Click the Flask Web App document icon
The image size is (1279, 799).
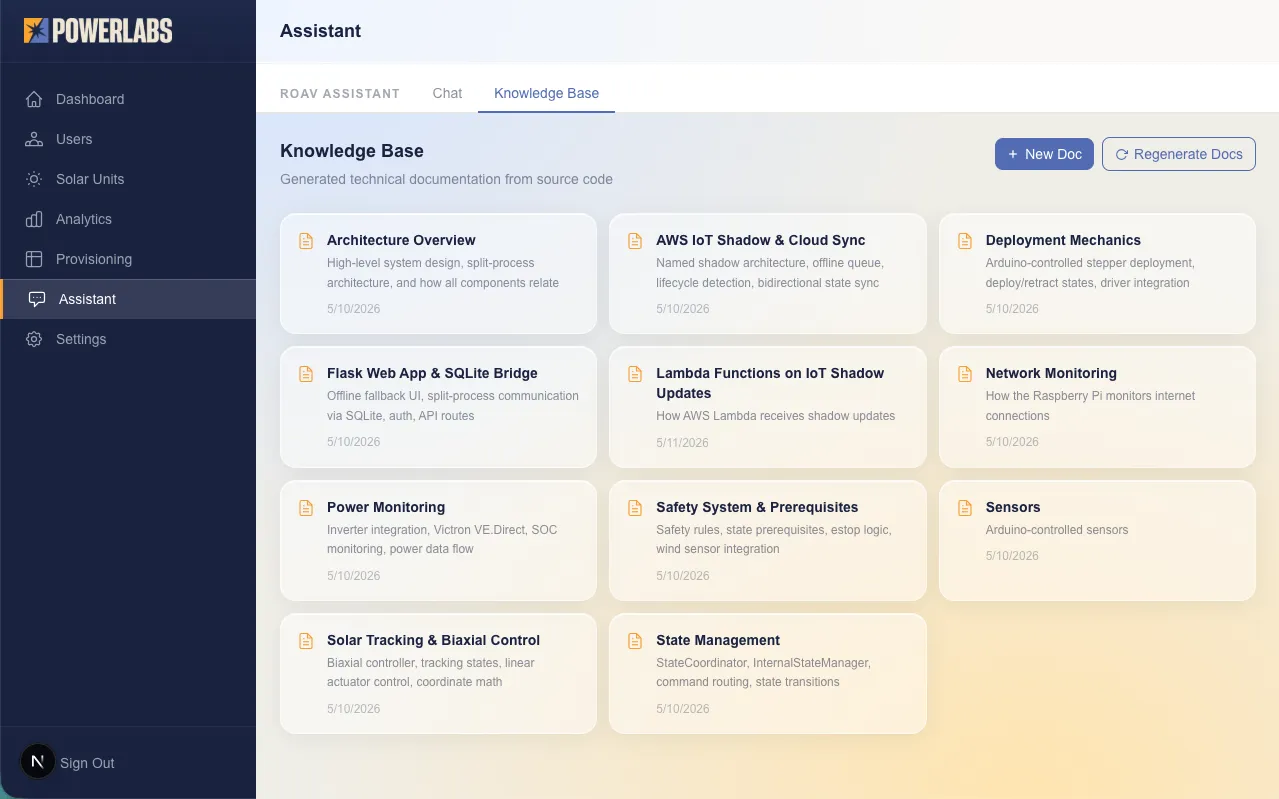coord(306,374)
